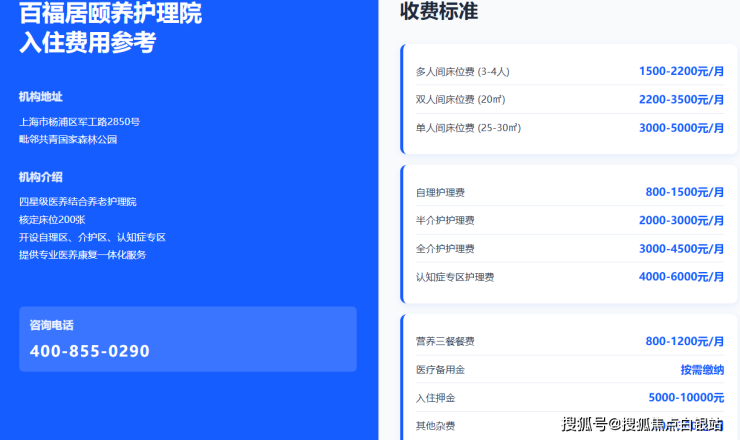Image resolution: width=740 pixels, height=440 pixels.
Task: Click the row label 认知症专区护理费
Action: pyautogui.click(x=455, y=277)
